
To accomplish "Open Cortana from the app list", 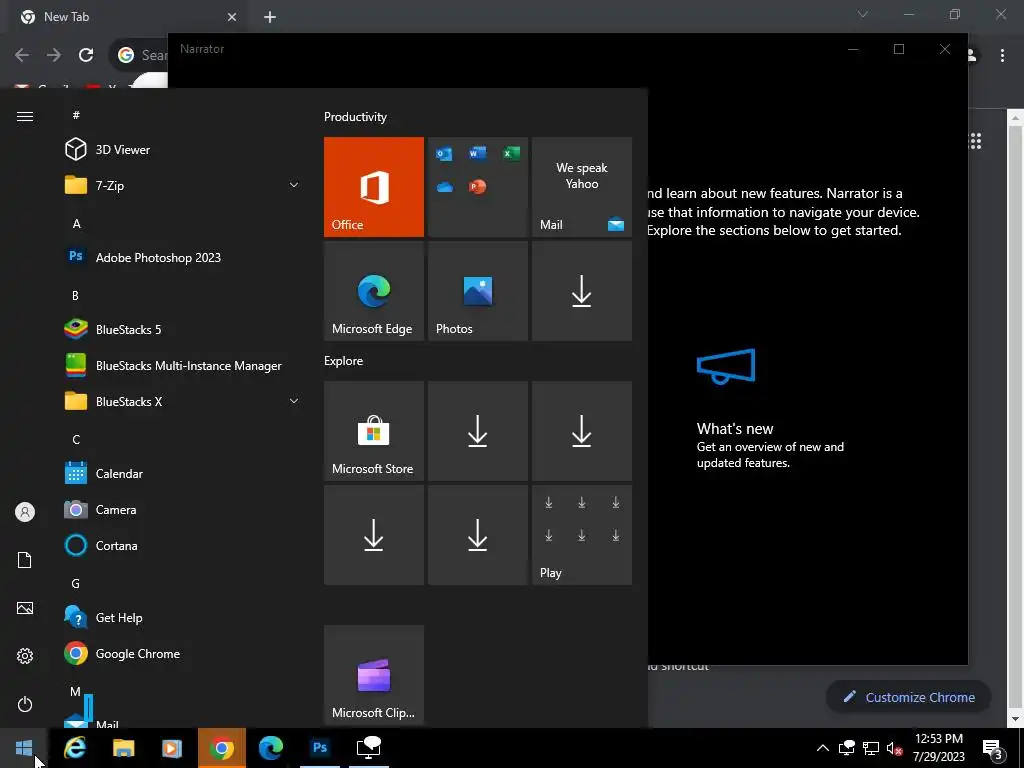I will coord(182,545).
